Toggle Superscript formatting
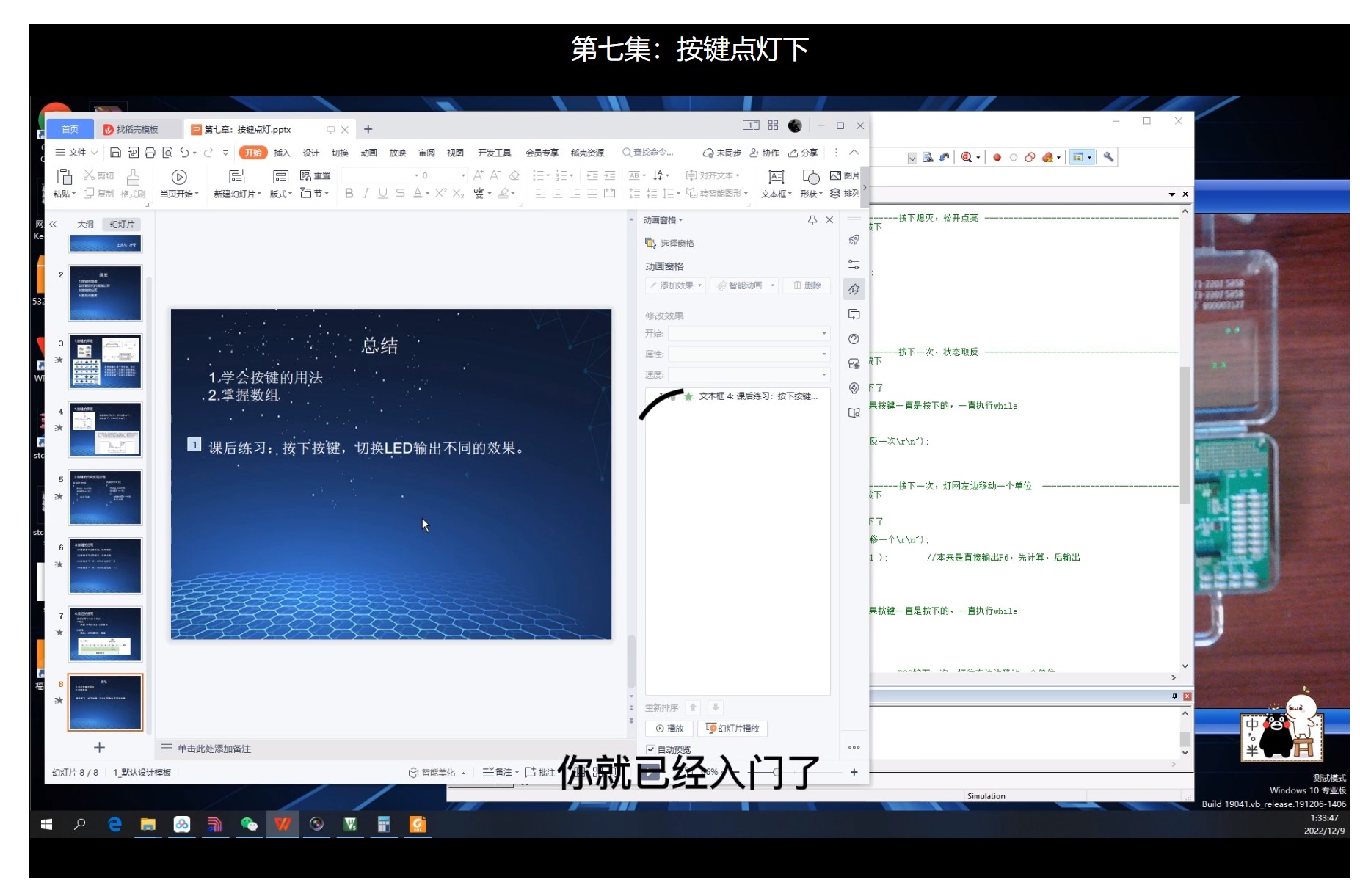This screenshot has width=1360, height=896. (440, 194)
